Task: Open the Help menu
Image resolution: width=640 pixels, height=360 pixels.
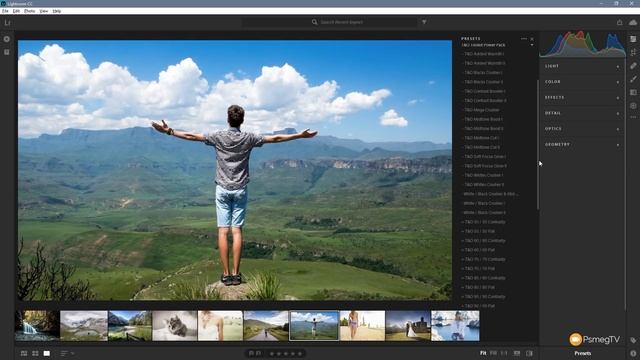Action: 57,11
